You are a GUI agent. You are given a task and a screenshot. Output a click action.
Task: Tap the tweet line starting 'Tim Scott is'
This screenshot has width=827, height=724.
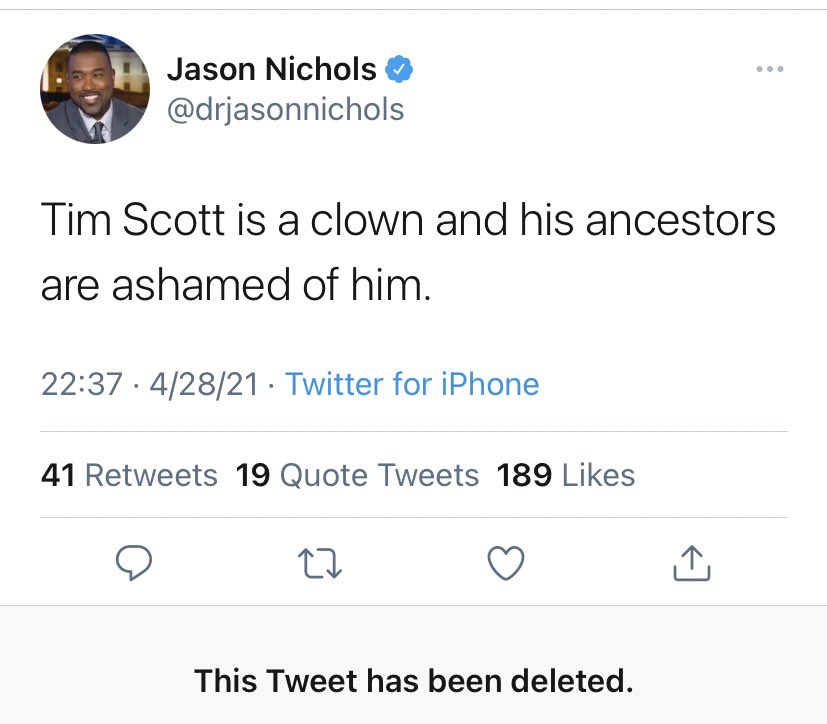pyautogui.click(x=408, y=220)
